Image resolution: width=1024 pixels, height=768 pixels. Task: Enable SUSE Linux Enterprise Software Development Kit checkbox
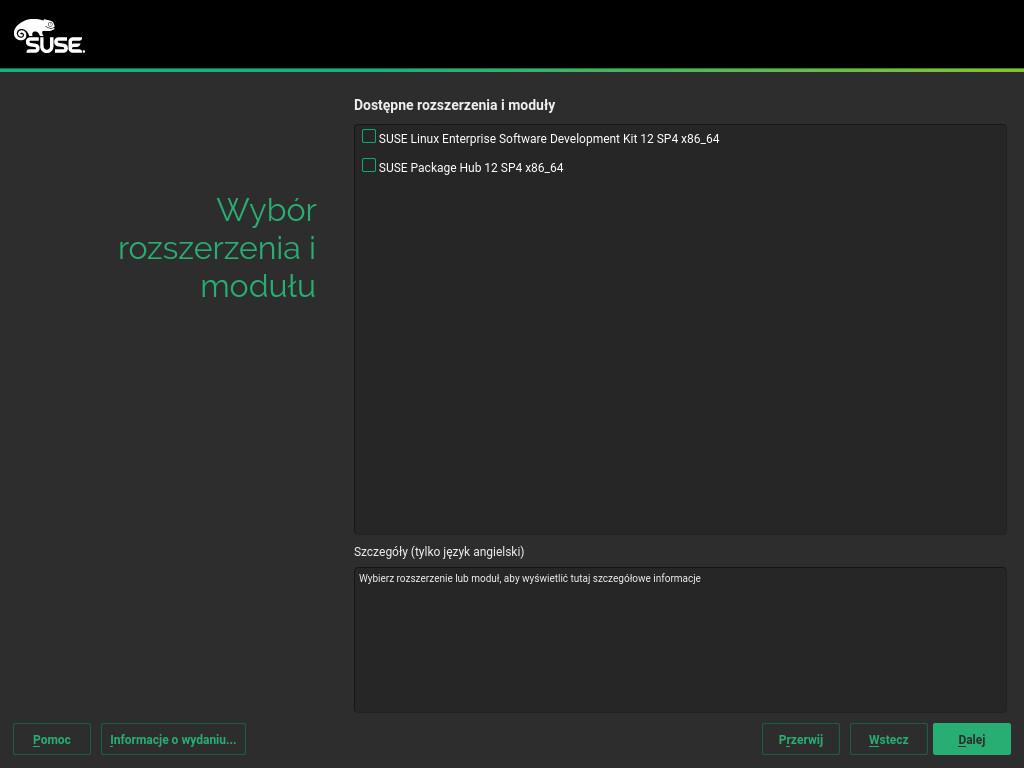tap(369, 136)
